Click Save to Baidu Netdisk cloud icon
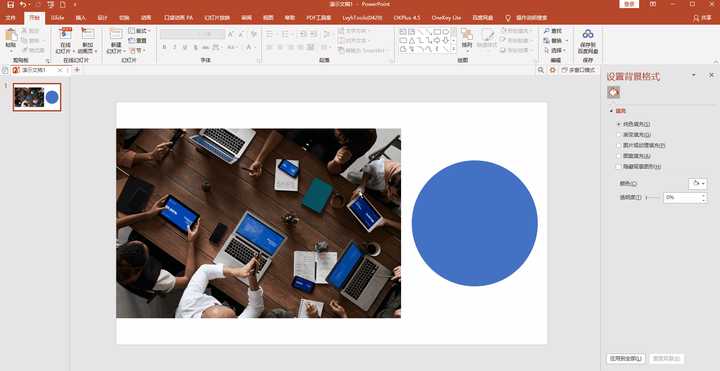The width and height of the screenshot is (720, 371). (588, 34)
